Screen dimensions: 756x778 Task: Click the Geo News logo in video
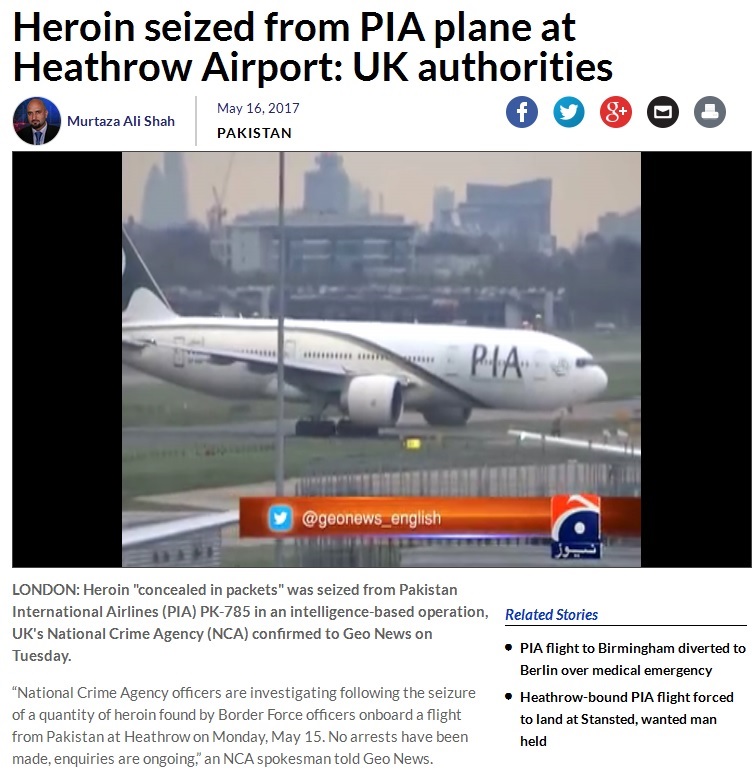[575, 527]
